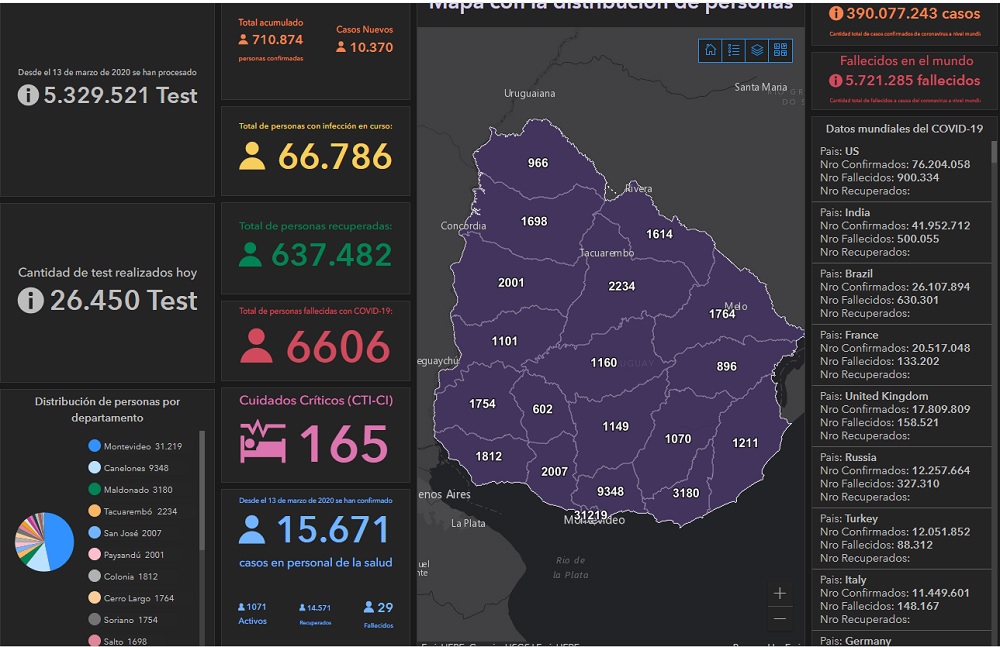The height and width of the screenshot is (647, 1000).
Task: Select Maldonado's green legend swatch
Action: coord(94,489)
